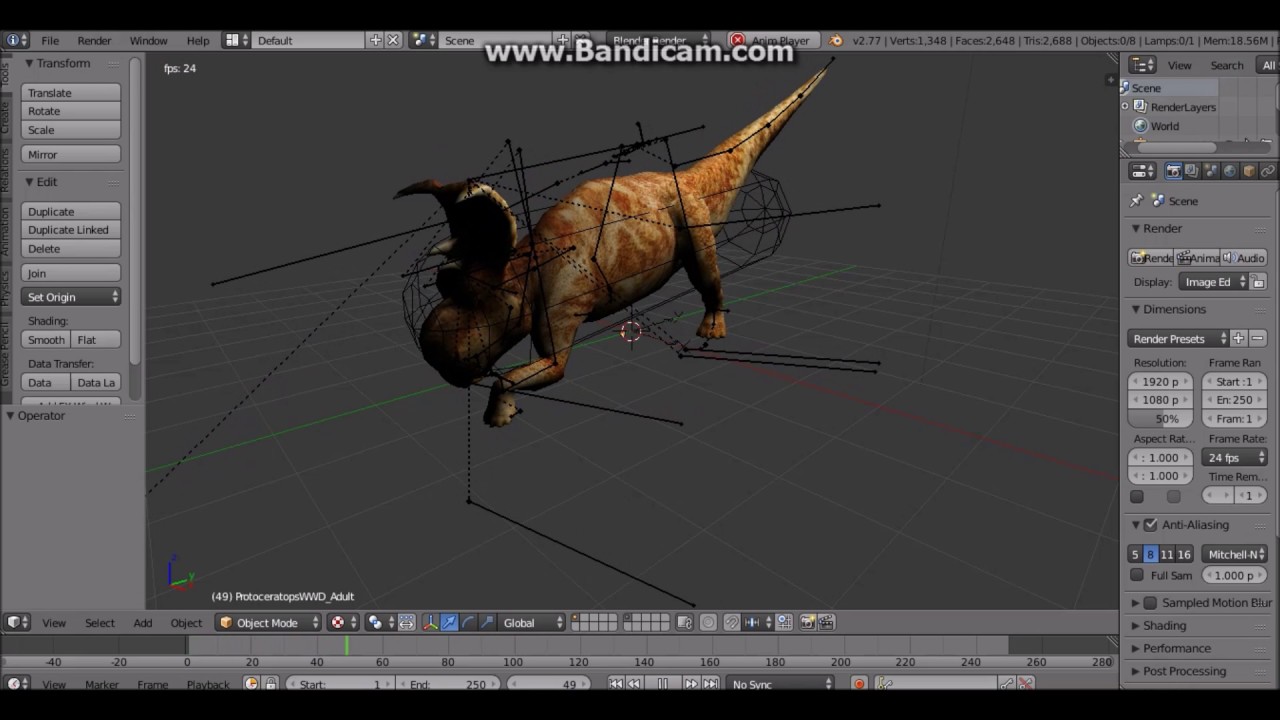Click the Translate button
1280x720 pixels.
point(71,92)
